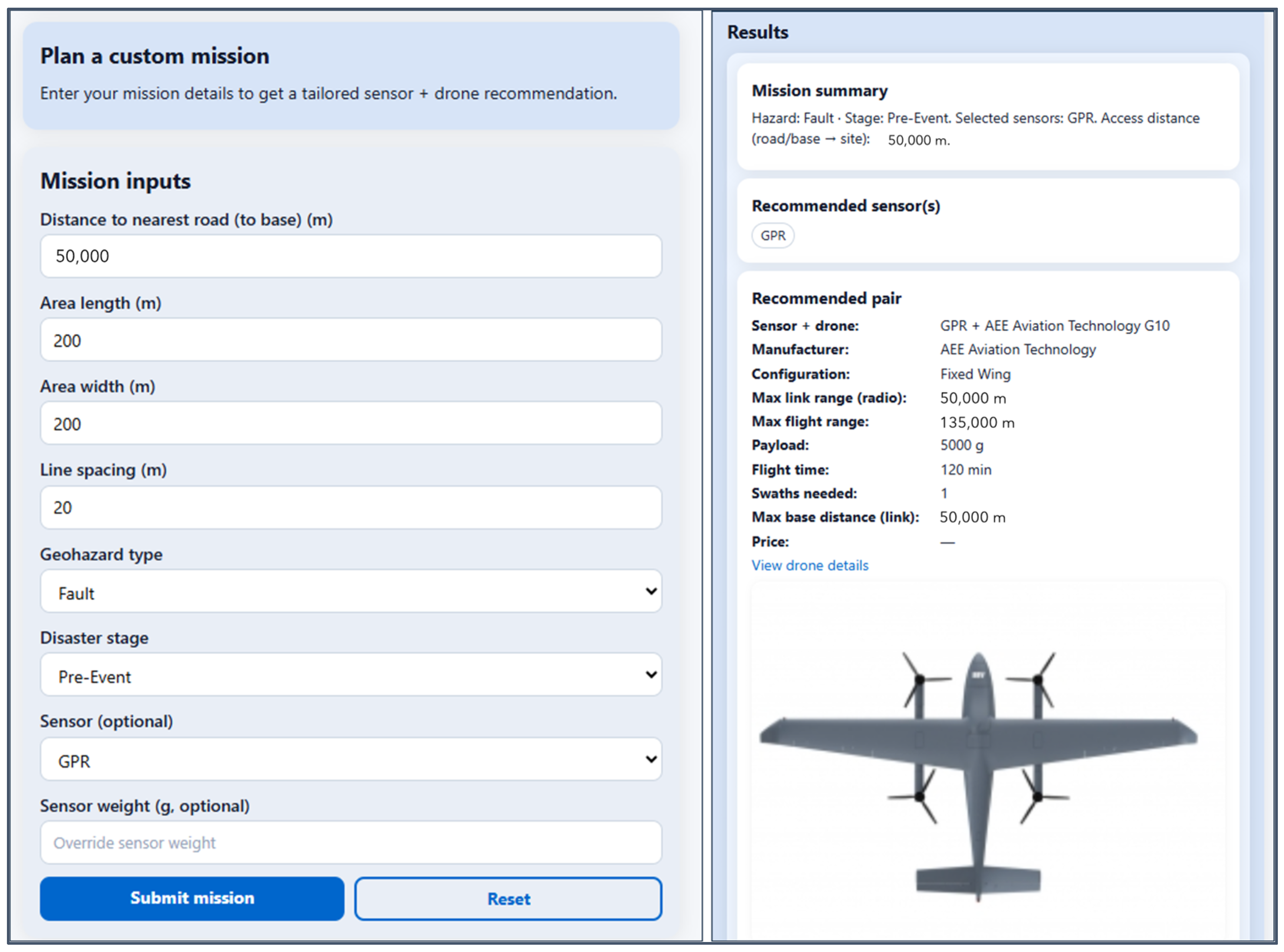Open the Disaster stage dropdown
This screenshot has height=952, width=1284.
click(x=350, y=675)
